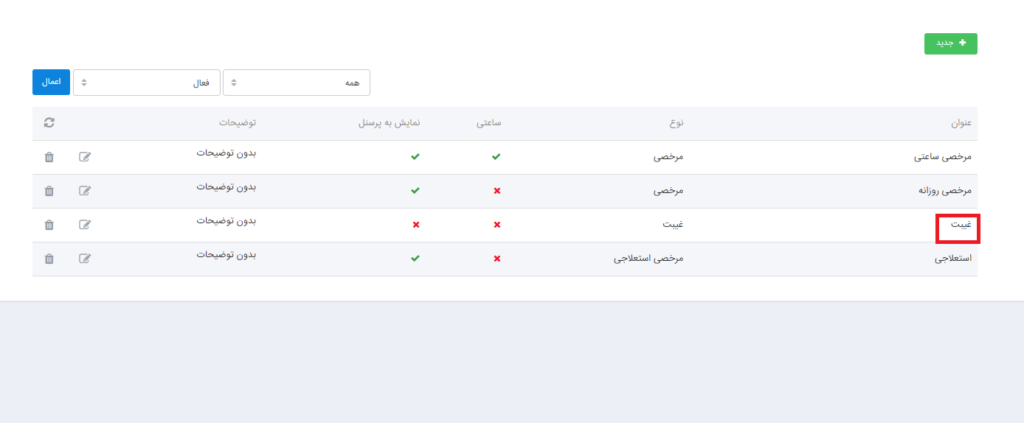Click the عنوان column header
Image resolution: width=1024 pixels, height=423 pixels.
[961, 124]
